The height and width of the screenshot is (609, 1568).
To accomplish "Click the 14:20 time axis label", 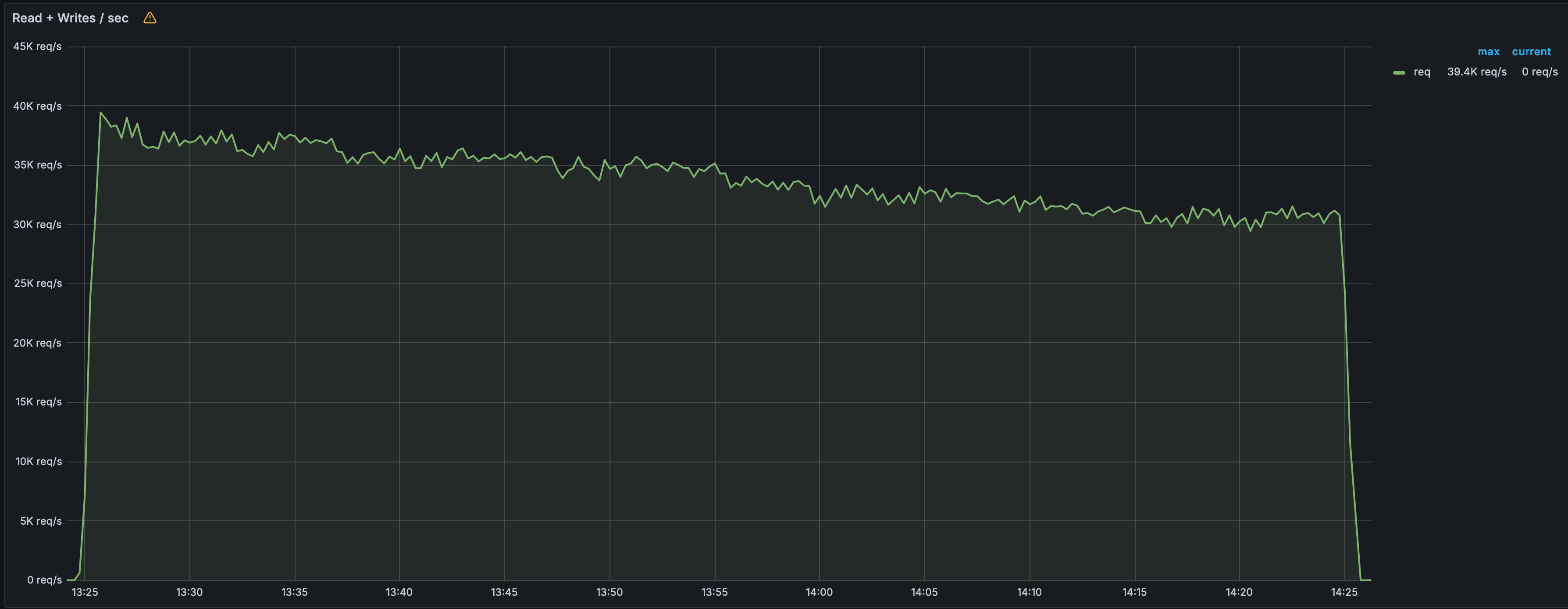I will [x=1239, y=592].
